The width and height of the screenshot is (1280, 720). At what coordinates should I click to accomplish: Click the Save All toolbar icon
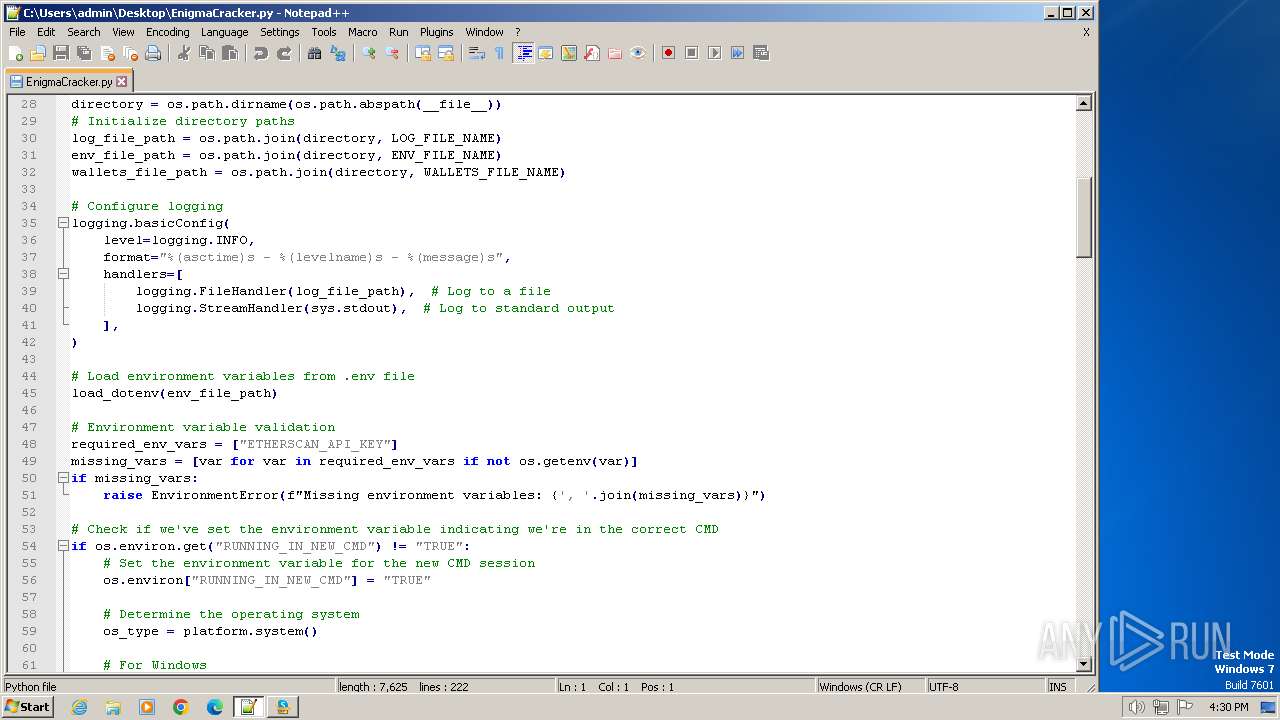[x=84, y=53]
